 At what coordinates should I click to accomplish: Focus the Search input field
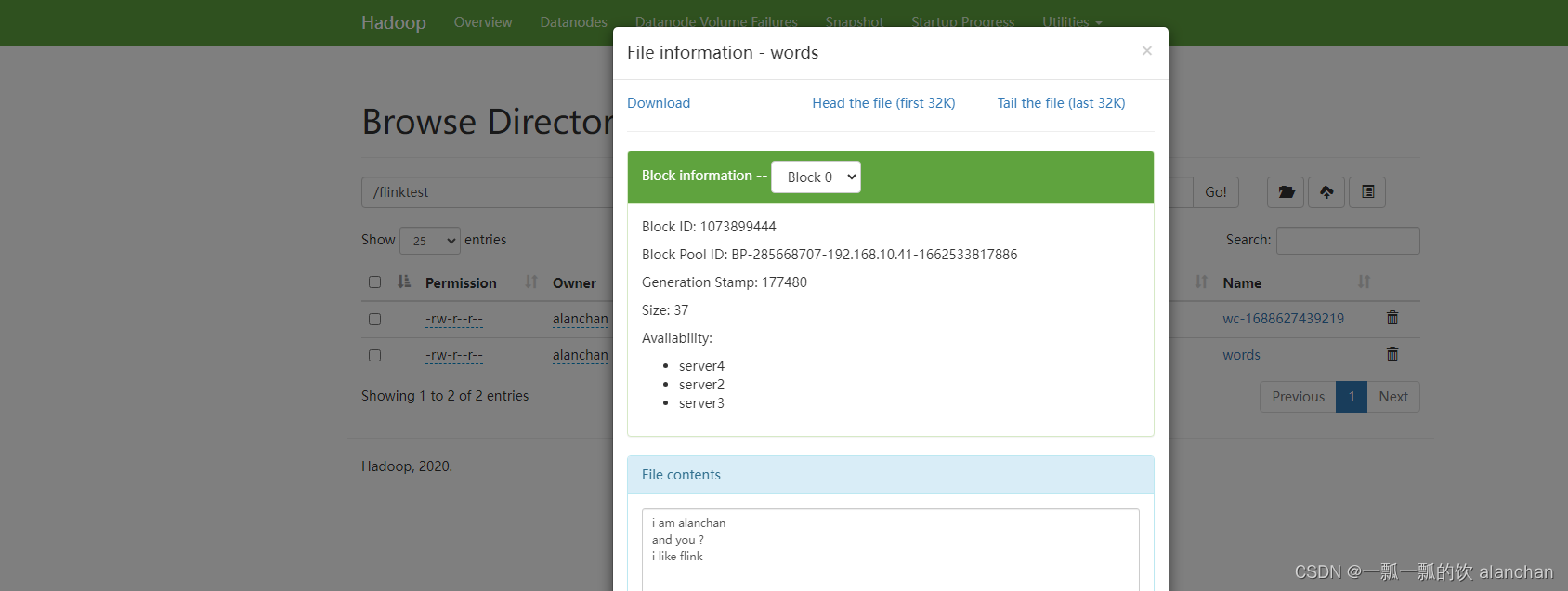click(x=1348, y=241)
